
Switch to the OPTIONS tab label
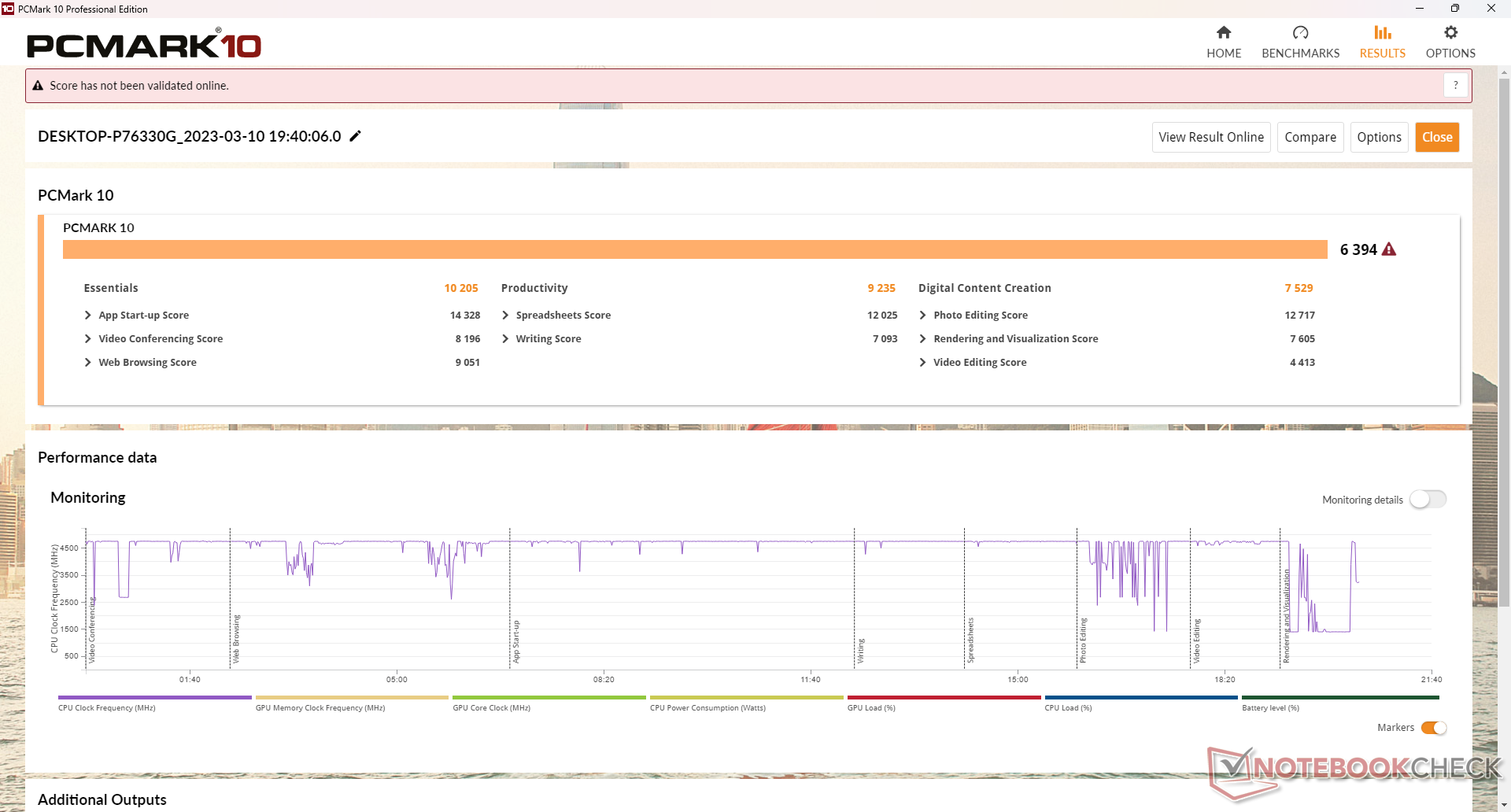pyautogui.click(x=1450, y=54)
